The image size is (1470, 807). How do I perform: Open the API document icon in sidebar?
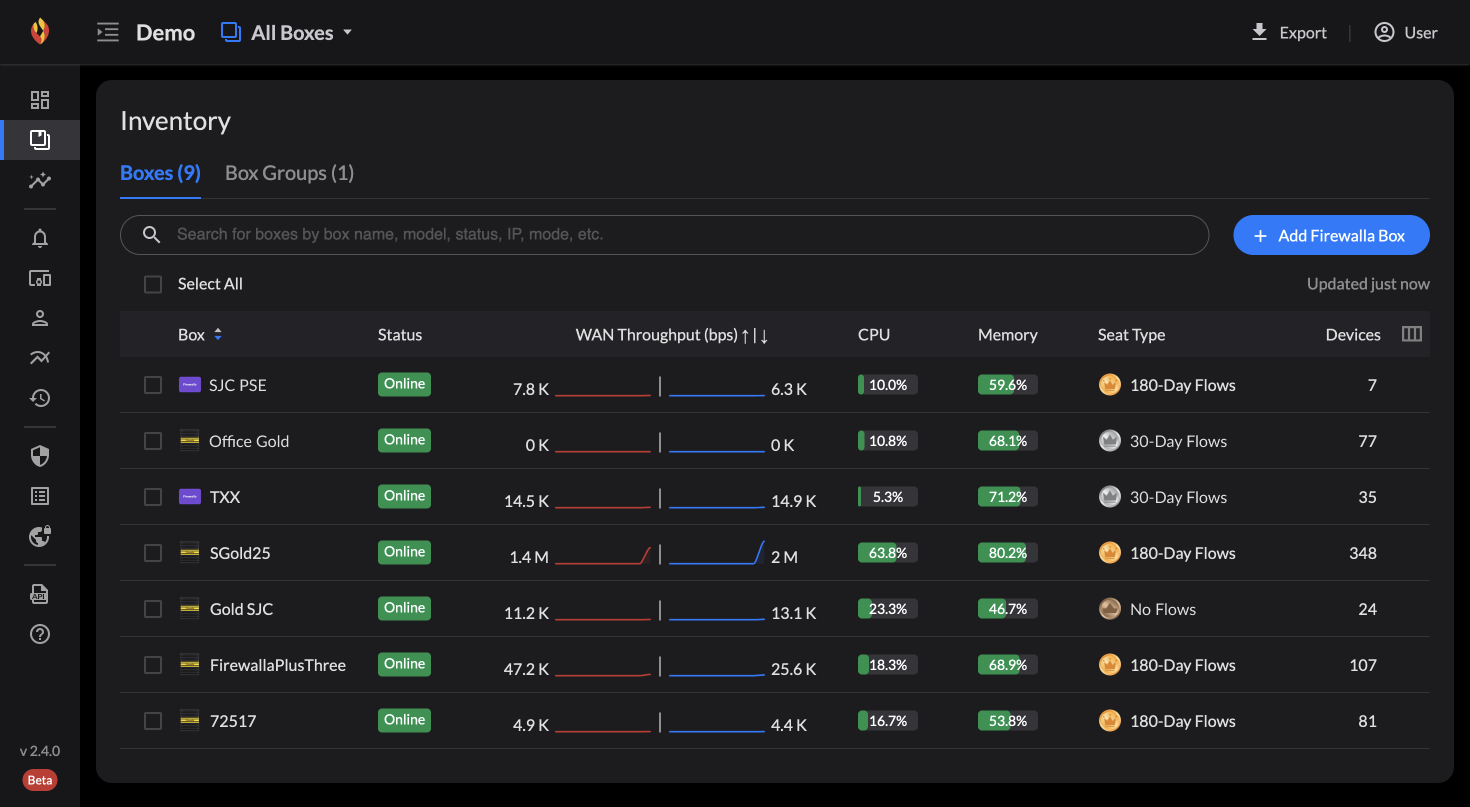40,594
